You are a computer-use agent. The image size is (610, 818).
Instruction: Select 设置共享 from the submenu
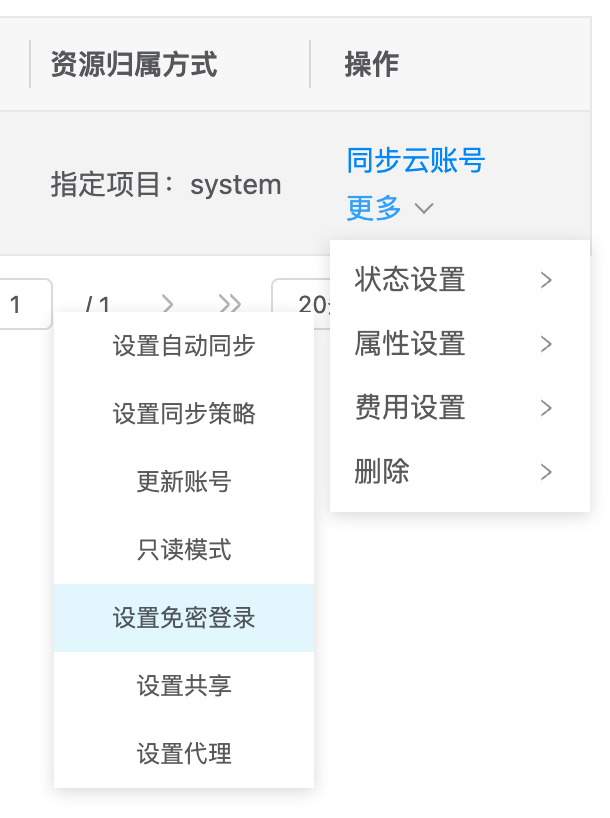click(184, 686)
